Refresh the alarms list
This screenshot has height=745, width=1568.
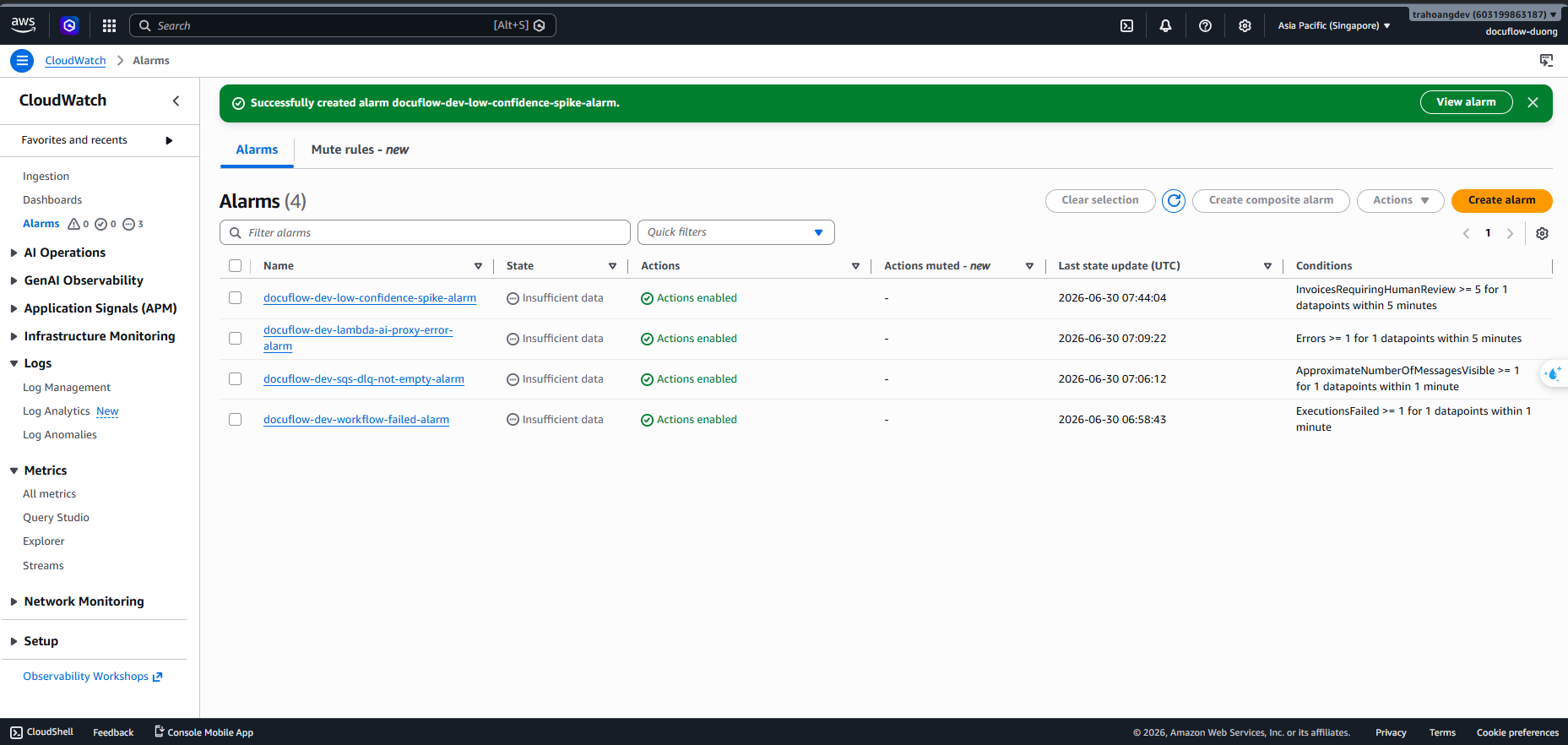(x=1174, y=200)
